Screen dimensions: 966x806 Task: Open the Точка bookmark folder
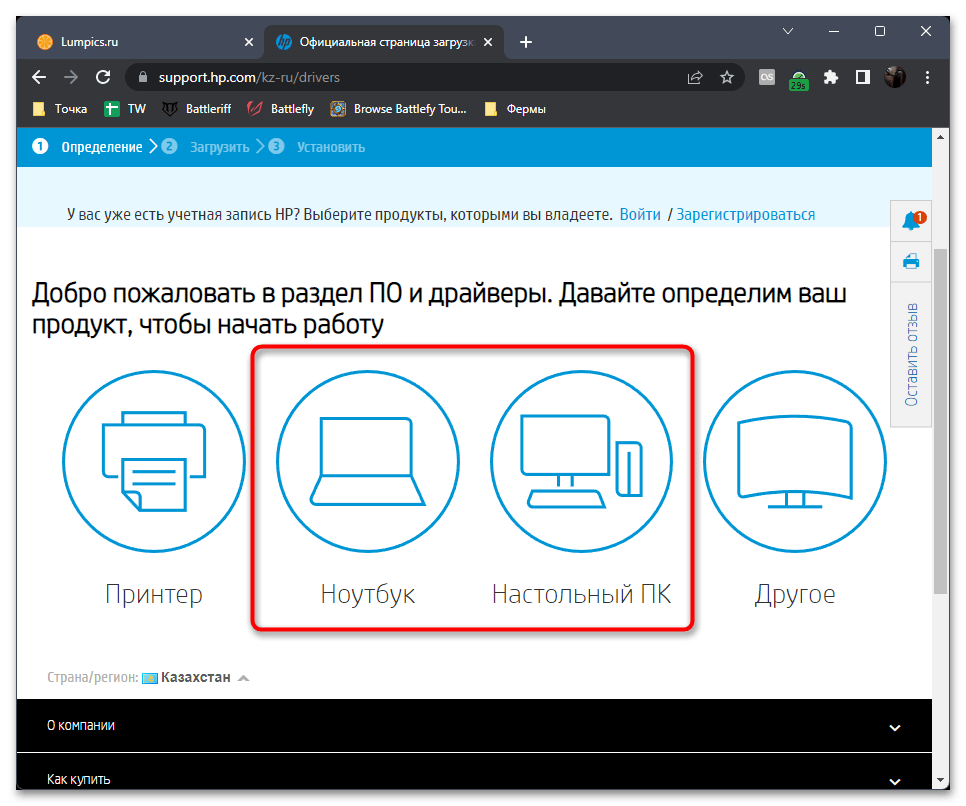click(60, 109)
